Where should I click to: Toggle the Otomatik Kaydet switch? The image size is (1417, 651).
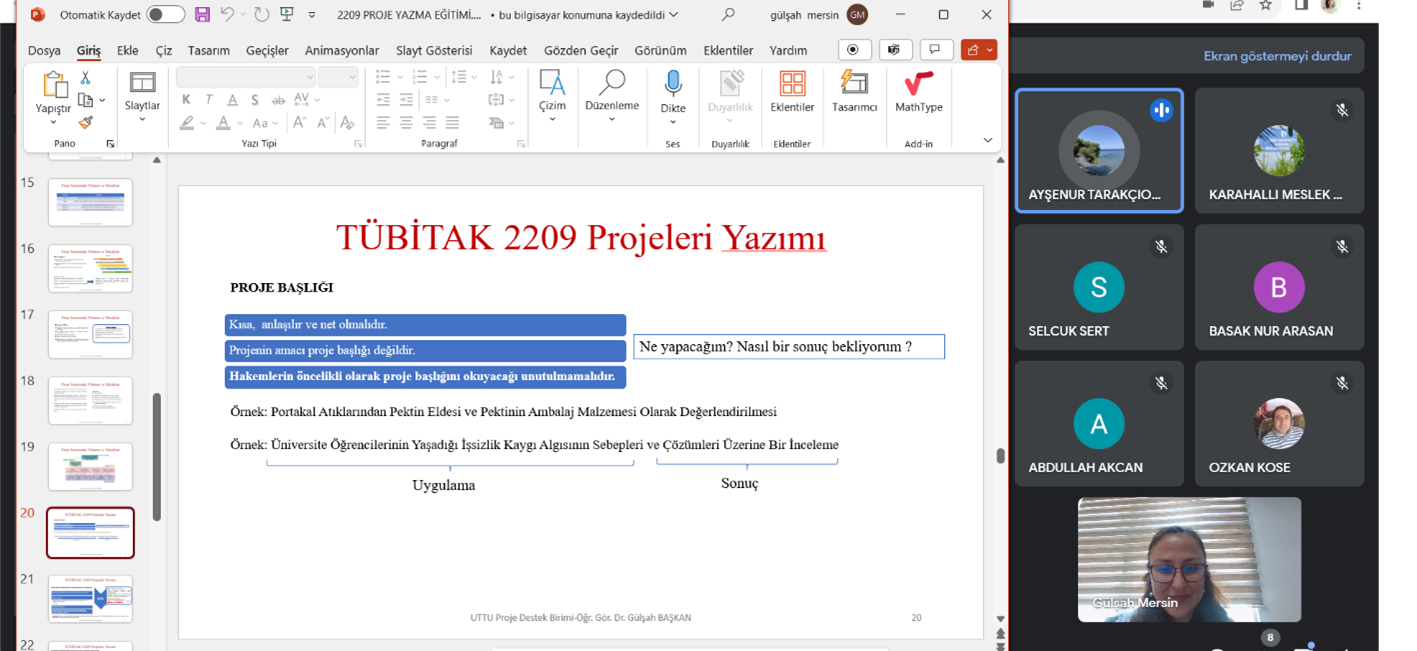pos(165,15)
